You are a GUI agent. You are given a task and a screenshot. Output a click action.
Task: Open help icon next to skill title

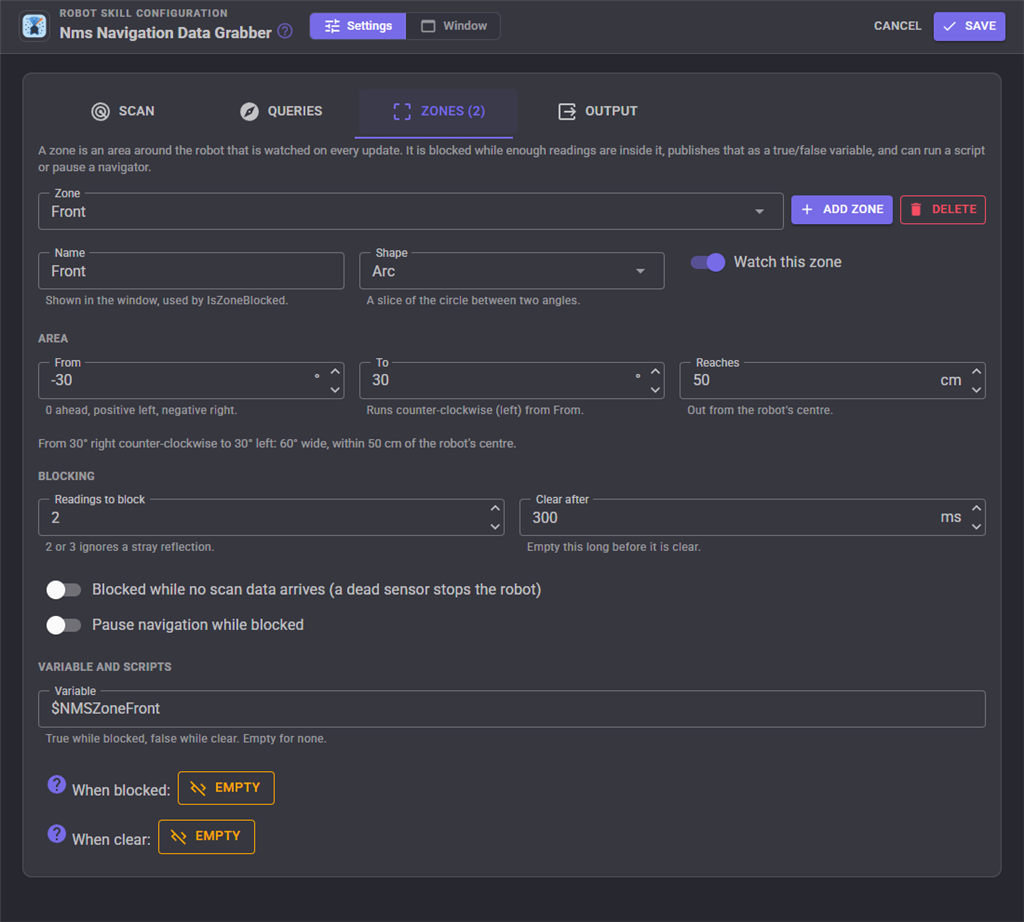pos(285,31)
